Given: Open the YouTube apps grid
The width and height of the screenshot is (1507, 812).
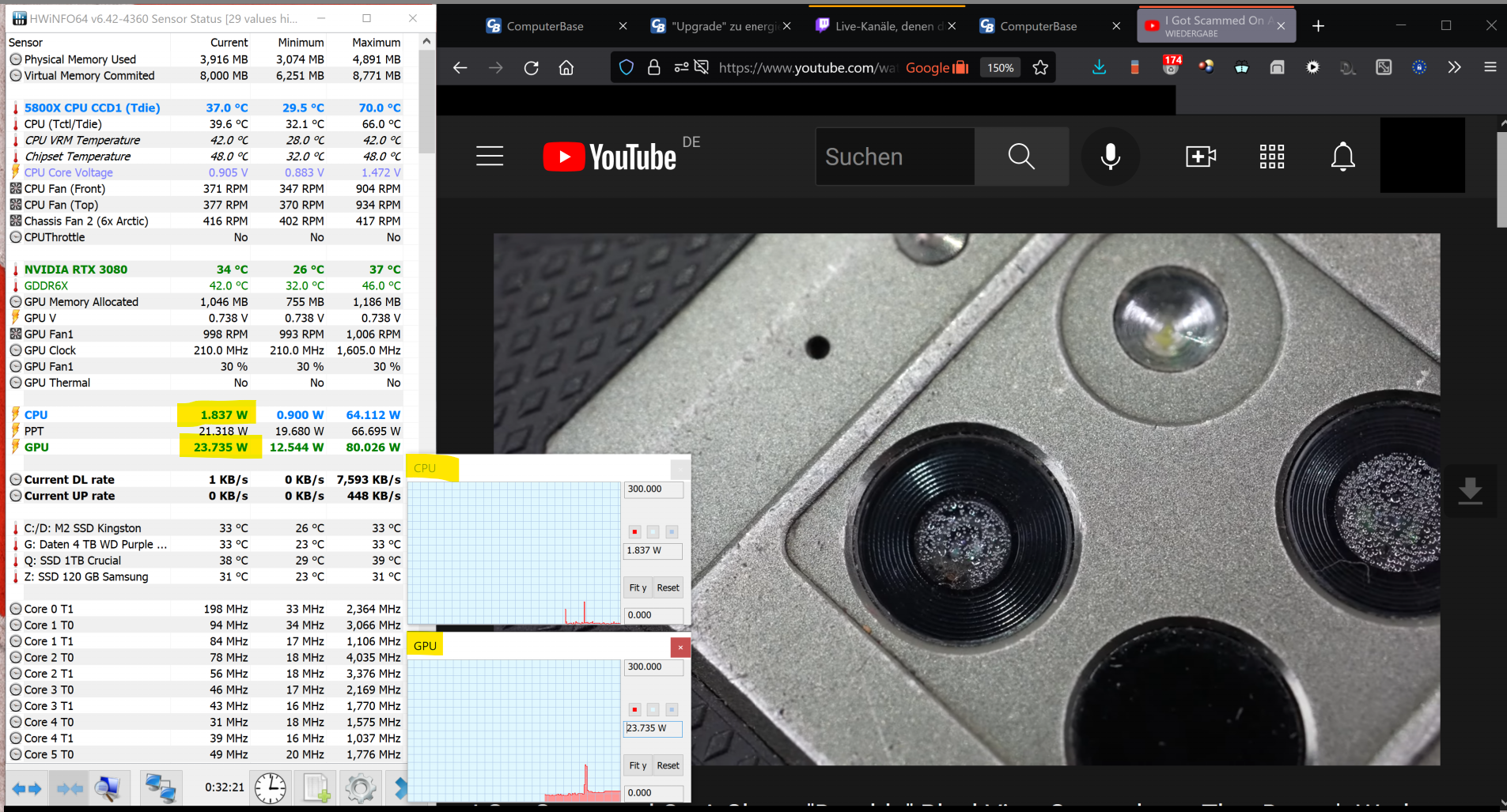Looking at the screenshot, I should click(x=1272, y=157).
